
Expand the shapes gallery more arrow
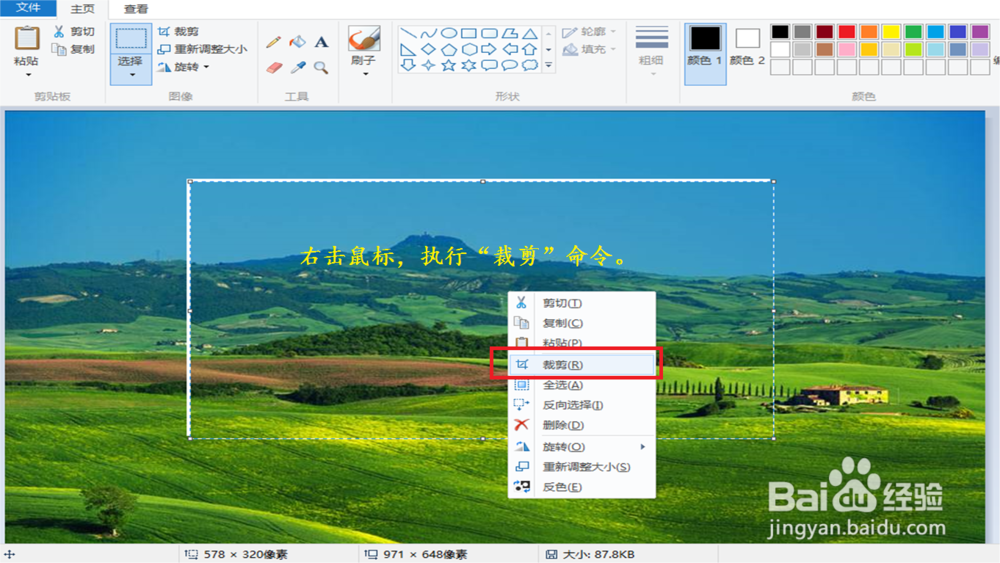(x=548, y=65)
